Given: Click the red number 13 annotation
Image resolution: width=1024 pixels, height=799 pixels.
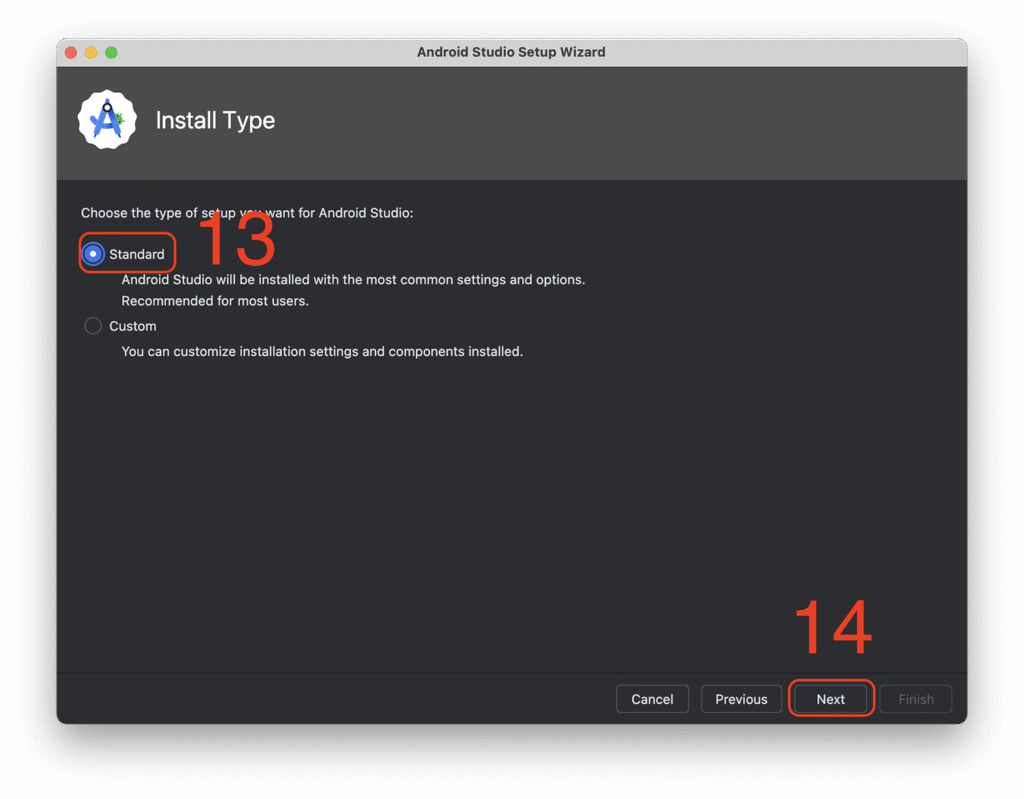Looking at the screenshot, I should [237, 240].
